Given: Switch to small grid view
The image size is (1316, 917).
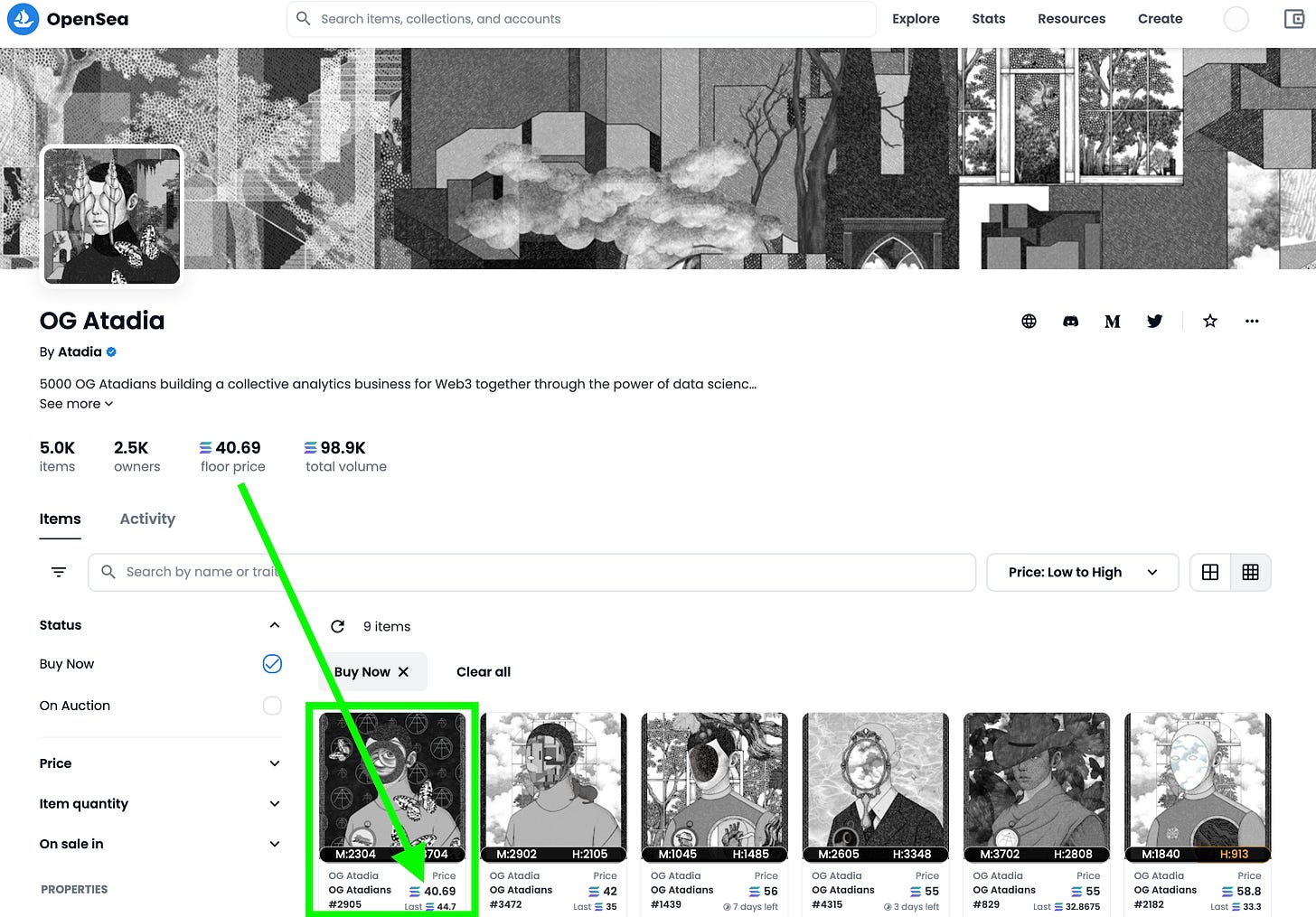Looking at the screenshot, I should click(1251, 572).
